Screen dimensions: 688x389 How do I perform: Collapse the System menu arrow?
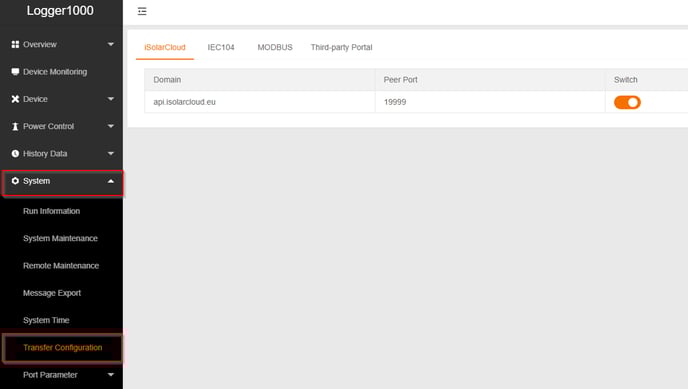111,181
